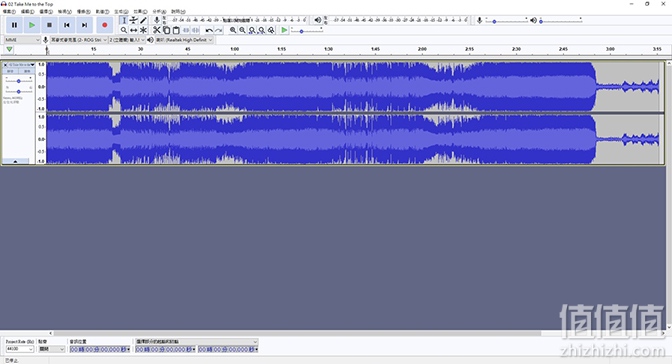Viewport: 672px width, 364px height.
Task: Open the recording channels dropdown
Action: pos(127,40)
